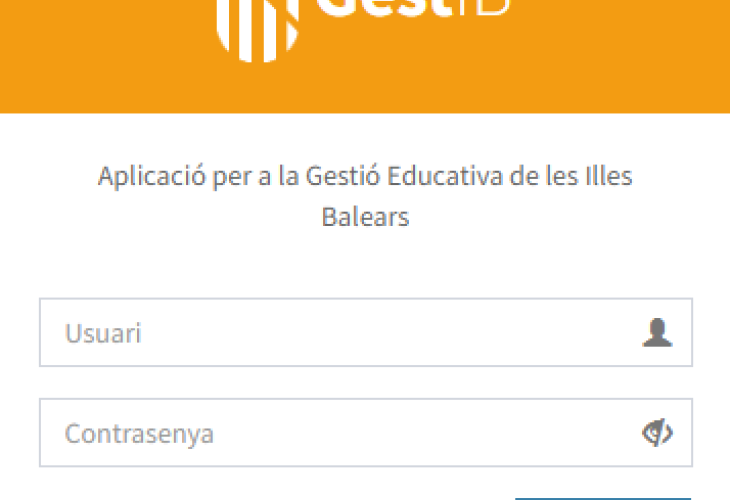Select the person icon in Usuari field

(x=657, y=332)
